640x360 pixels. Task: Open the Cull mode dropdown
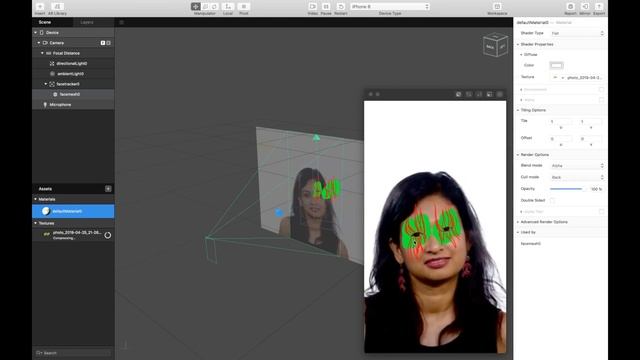577,177
